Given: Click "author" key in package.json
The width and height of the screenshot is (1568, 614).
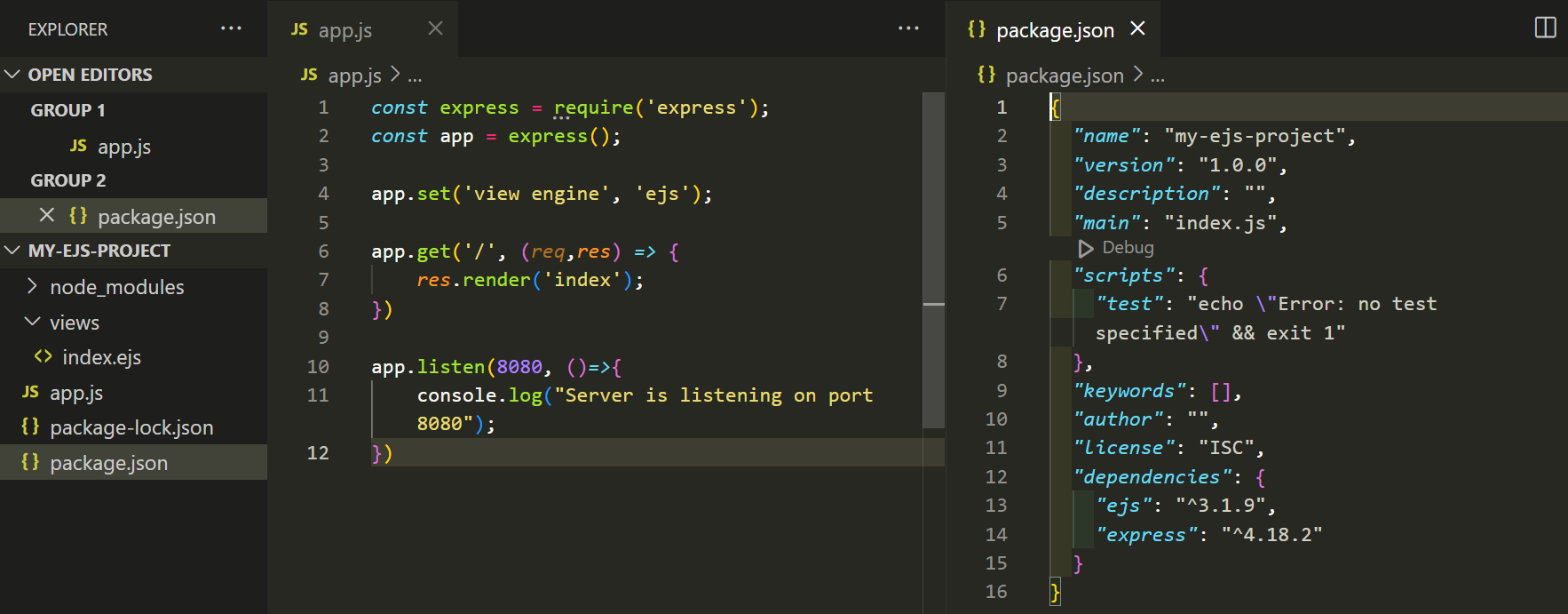Looking at the screenshot, I should coord(1118,419).
